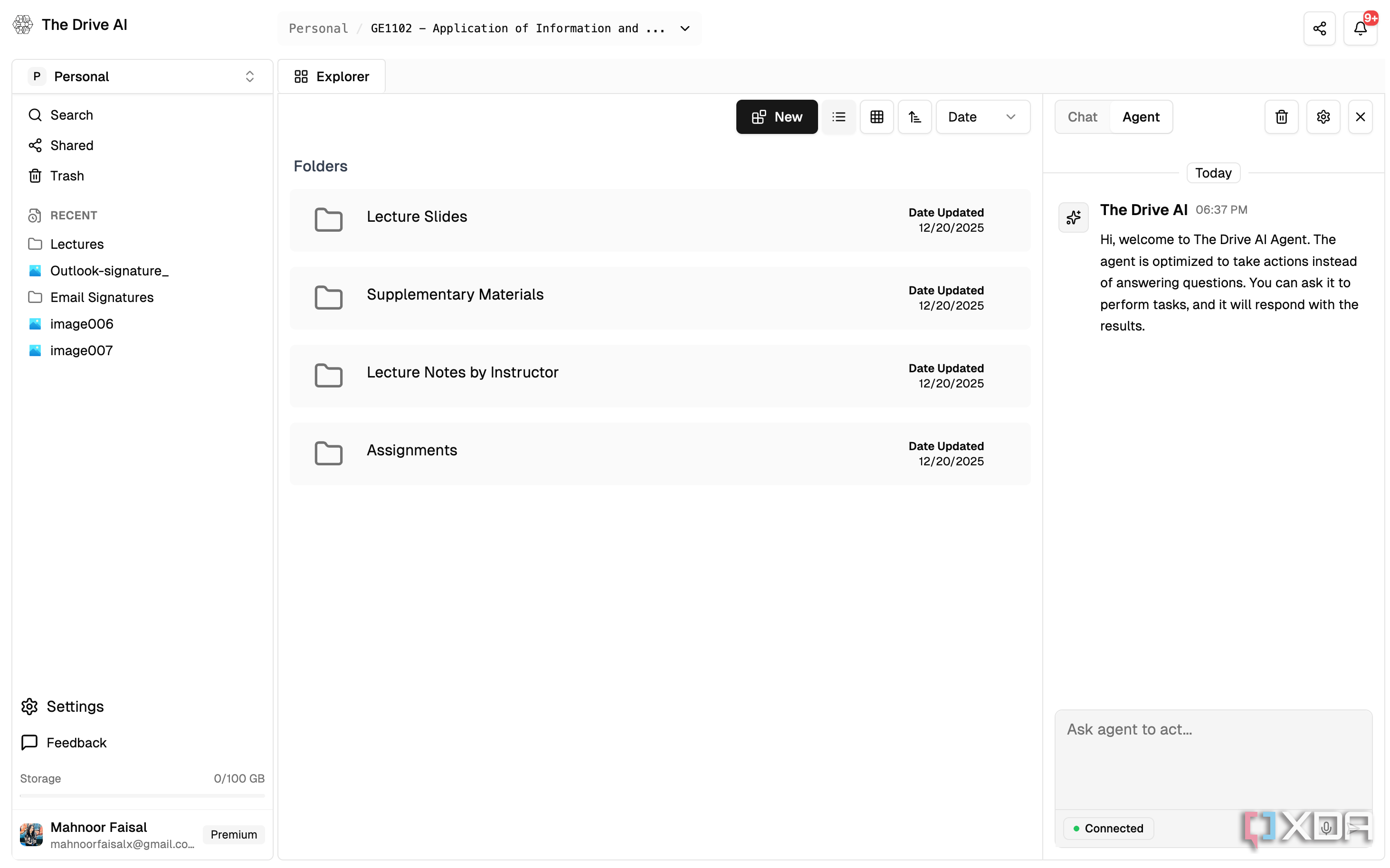Open recent Email Signatures folder
1390x868 pixels.
pos(91,297)
